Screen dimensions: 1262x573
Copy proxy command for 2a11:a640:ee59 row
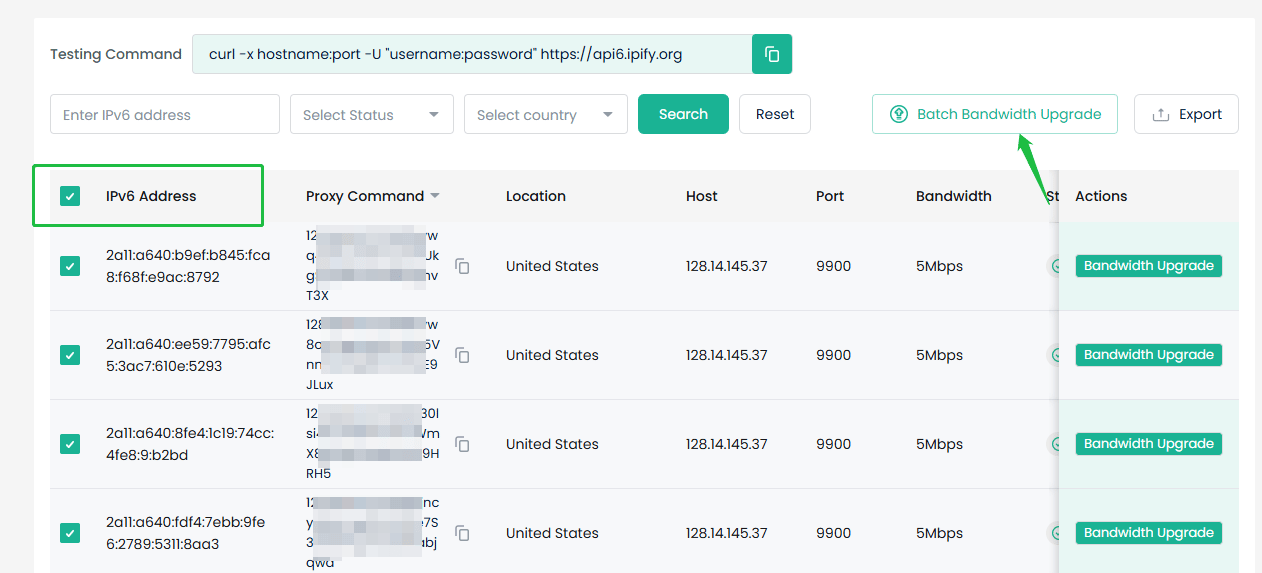[462, 355]
